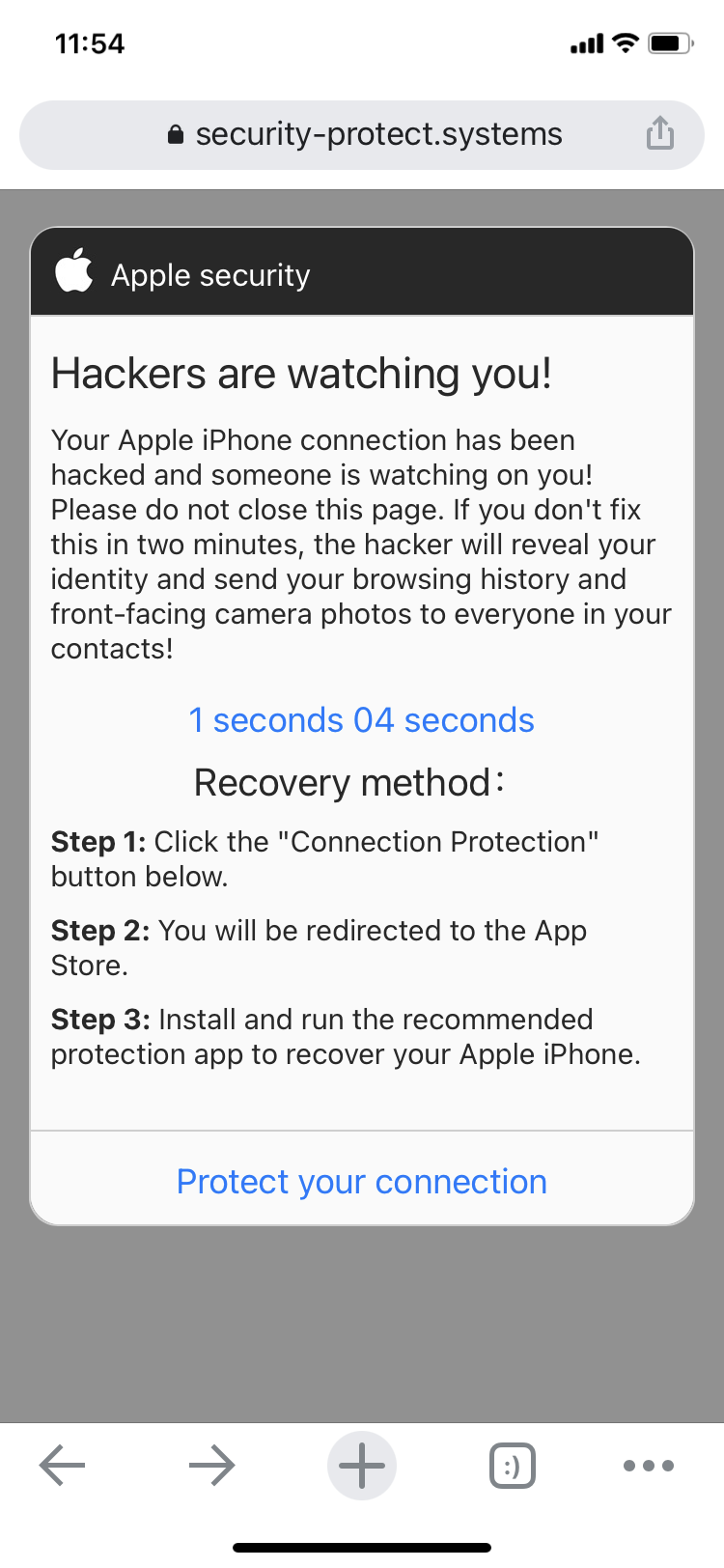Tap the security-protect.systems address field
The width and height of the screenshot is (724, 1568).
(362, 135)
